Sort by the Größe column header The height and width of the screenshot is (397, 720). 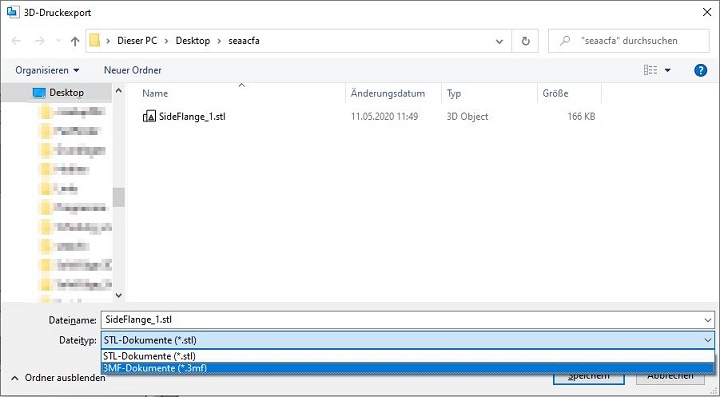coord(555,93)
